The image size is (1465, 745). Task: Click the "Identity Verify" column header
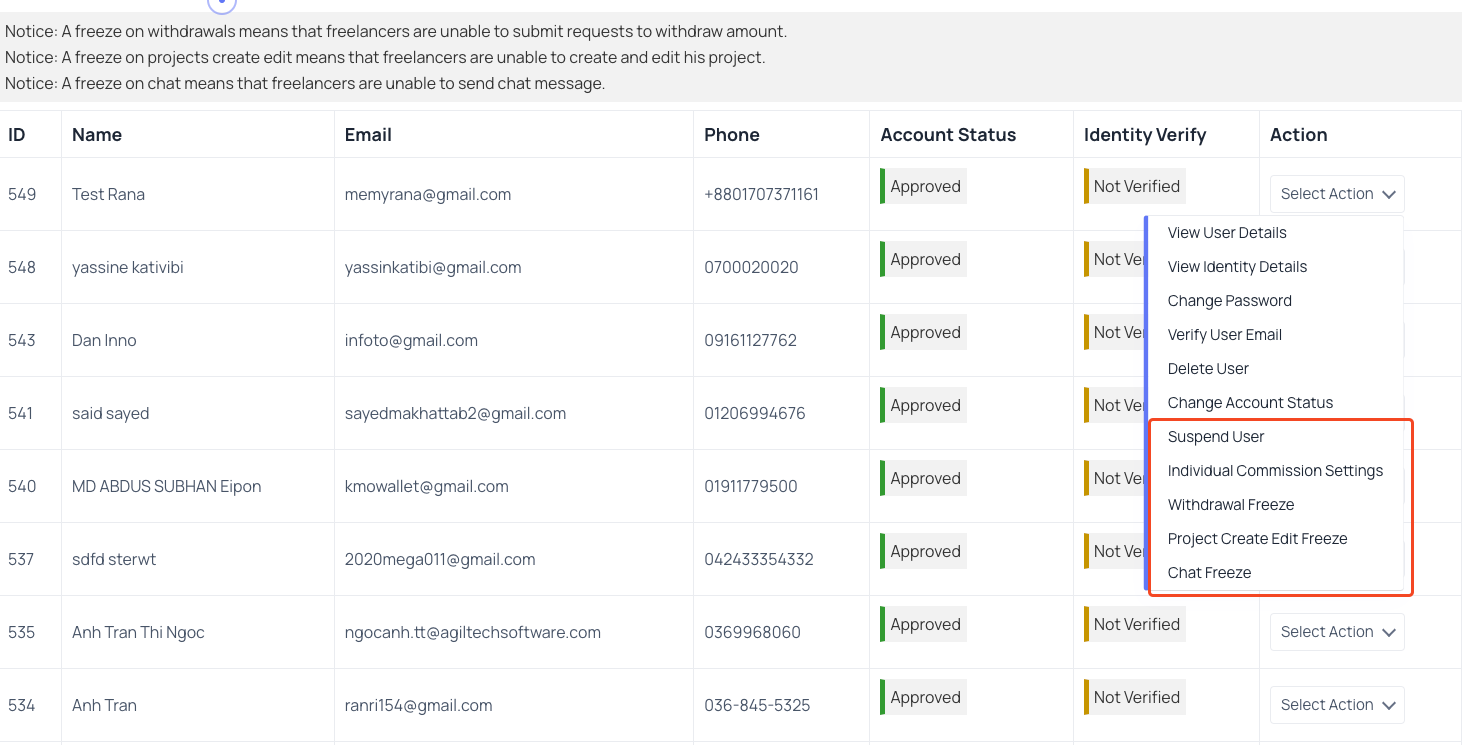click(1145, 134)
